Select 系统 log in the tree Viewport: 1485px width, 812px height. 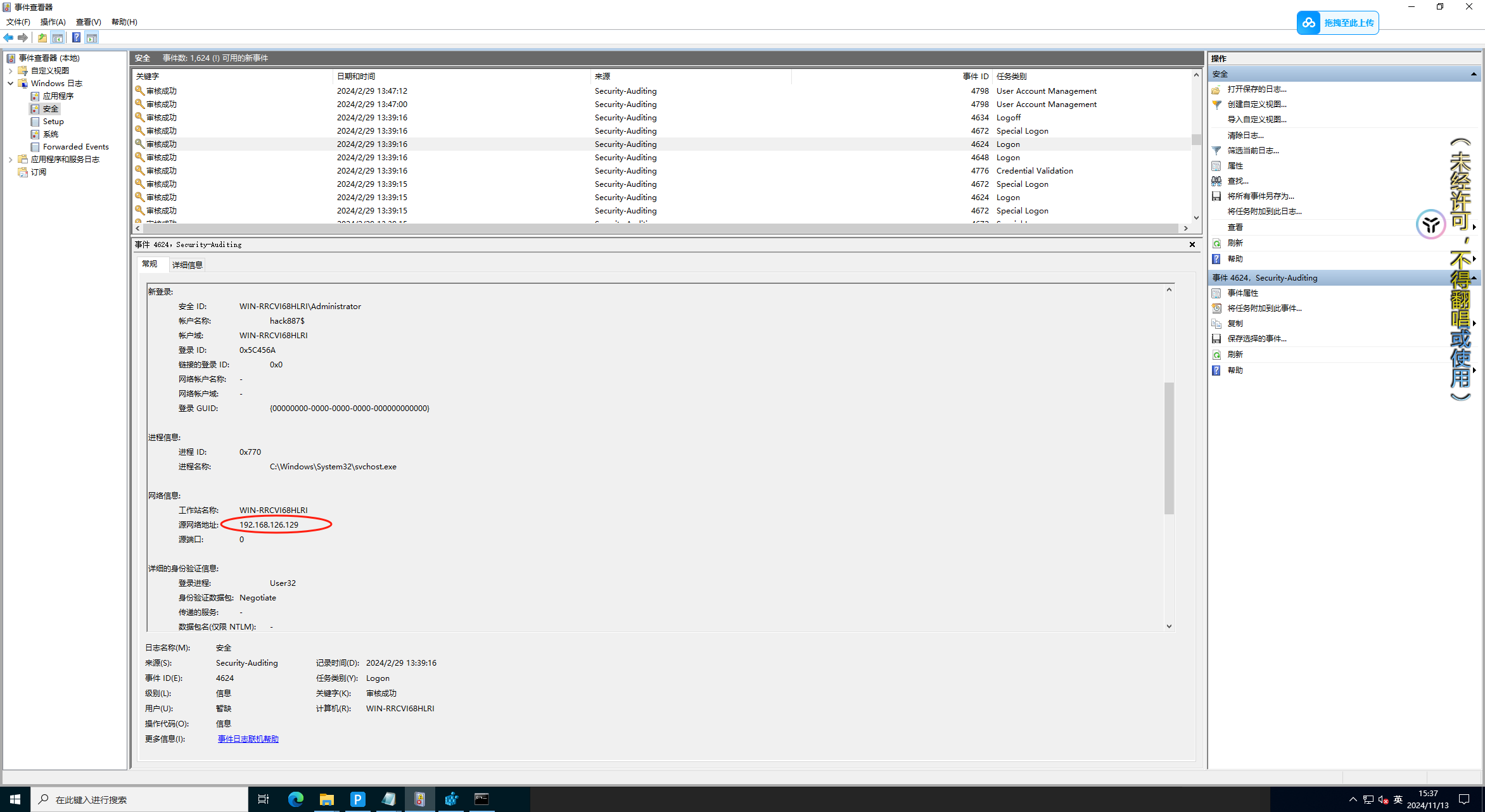(51, 134)
